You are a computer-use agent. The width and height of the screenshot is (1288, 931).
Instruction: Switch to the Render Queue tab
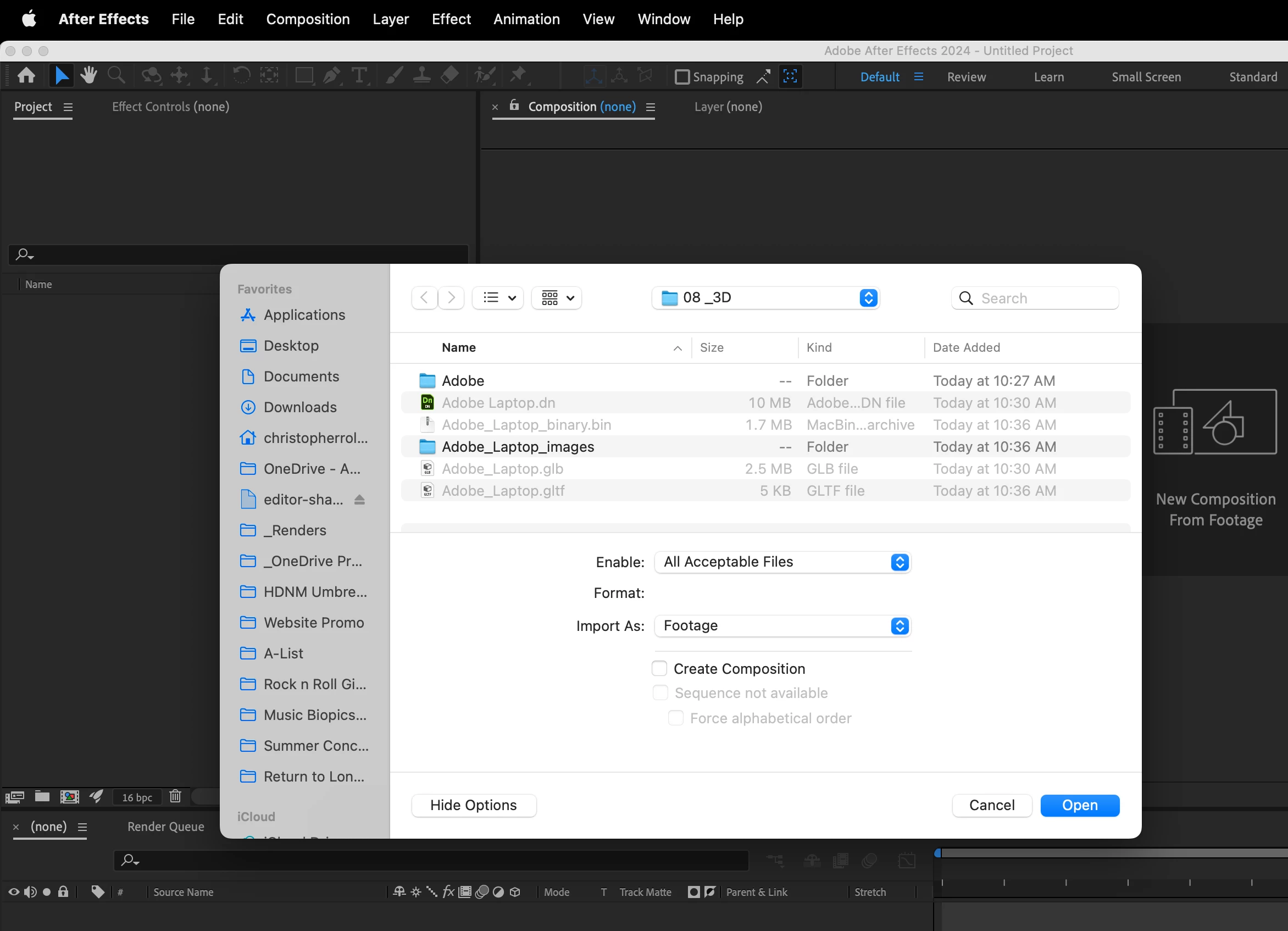click(165, 827)
